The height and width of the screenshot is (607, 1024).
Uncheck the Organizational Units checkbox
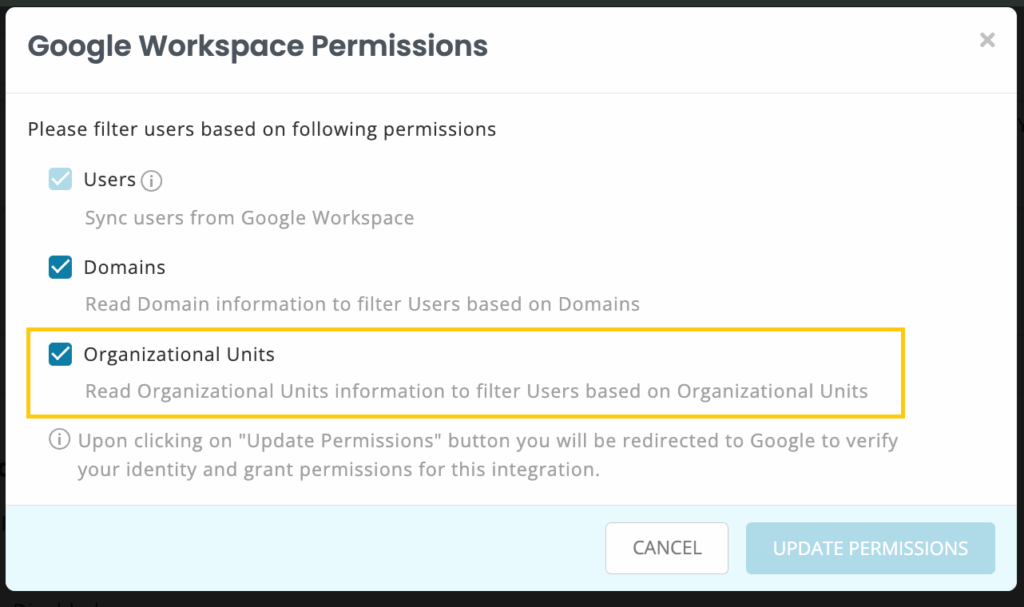click(61, 354)
